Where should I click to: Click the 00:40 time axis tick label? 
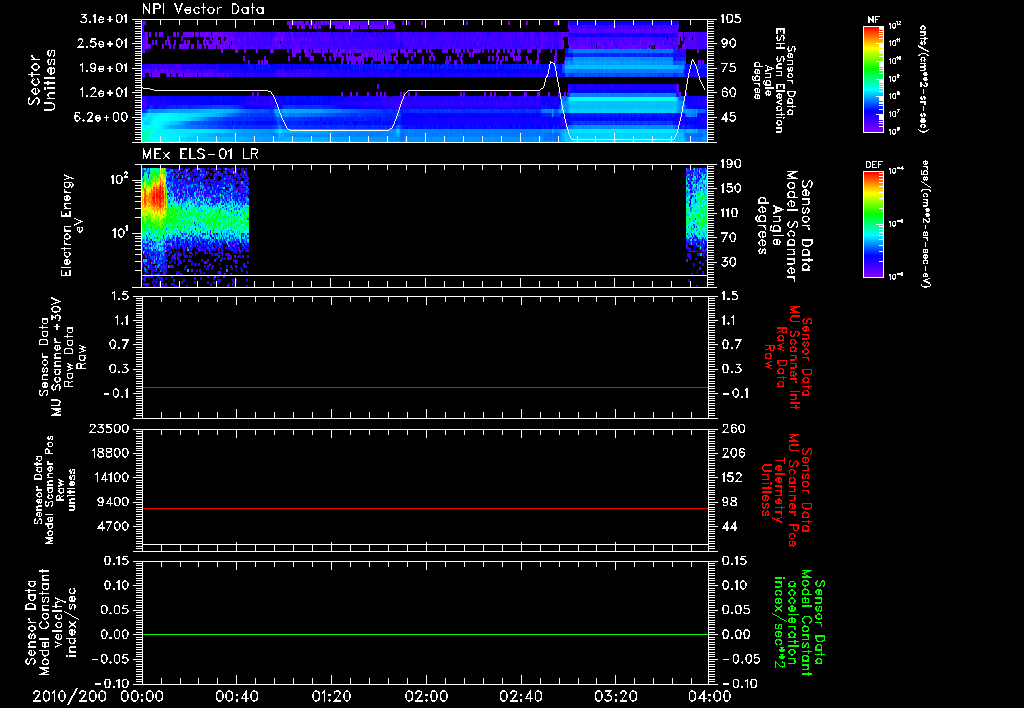(x=236, y=696)
